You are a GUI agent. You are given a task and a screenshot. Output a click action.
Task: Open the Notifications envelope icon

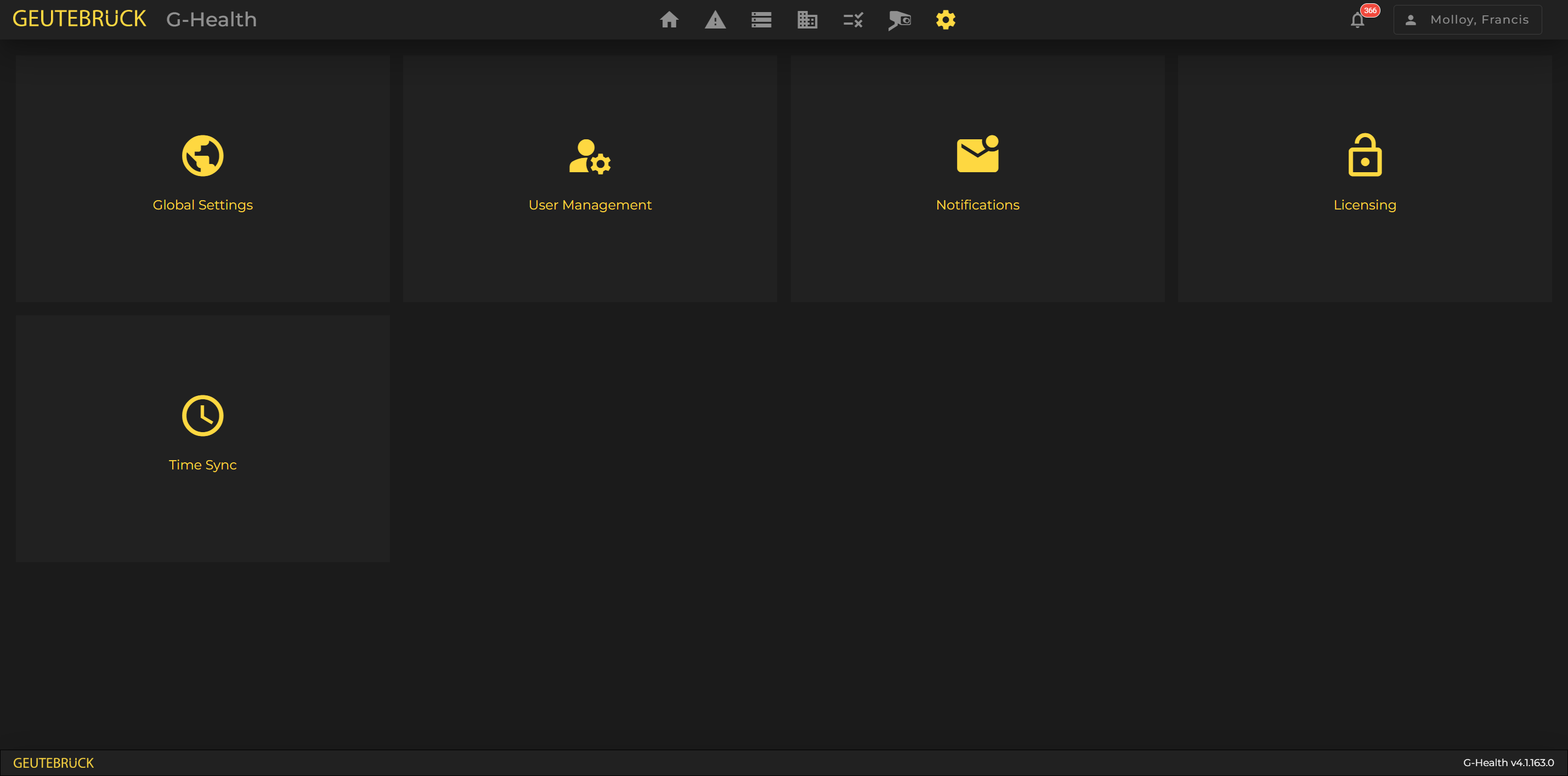(977, 155)
